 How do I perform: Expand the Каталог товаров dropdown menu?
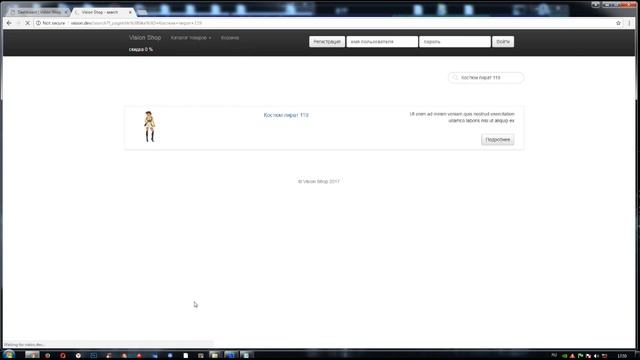click(x=191, y=38)
